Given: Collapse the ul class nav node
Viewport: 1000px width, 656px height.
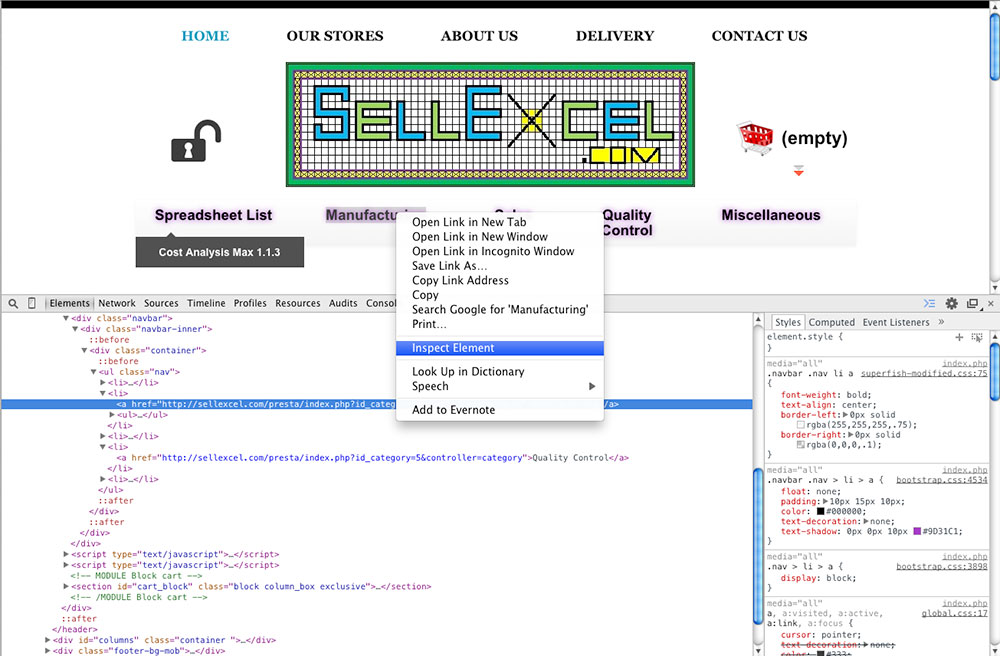Looking at the screenshot, I should pos(93,372).
